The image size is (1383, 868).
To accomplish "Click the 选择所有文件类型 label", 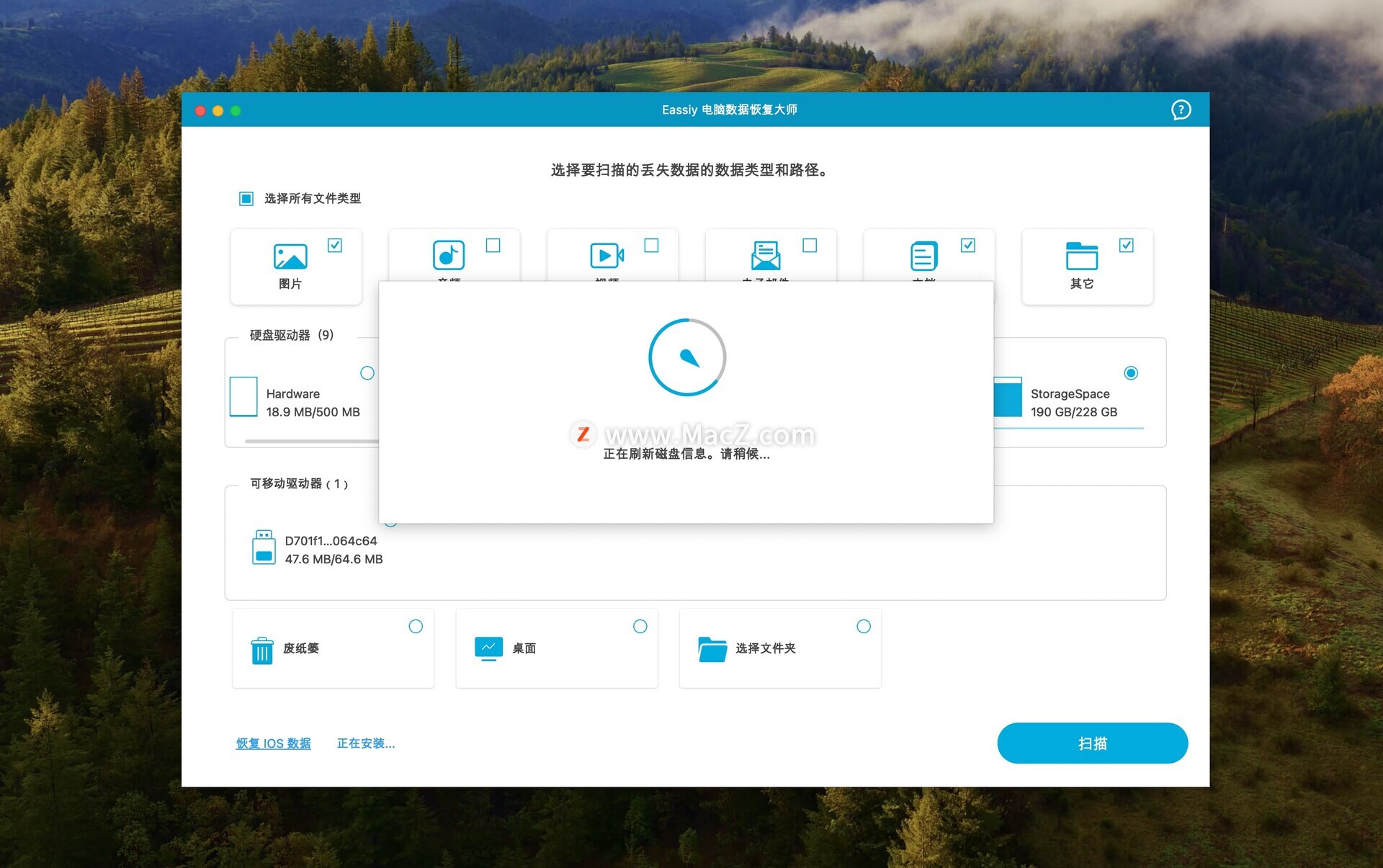I will coord(313,198).
